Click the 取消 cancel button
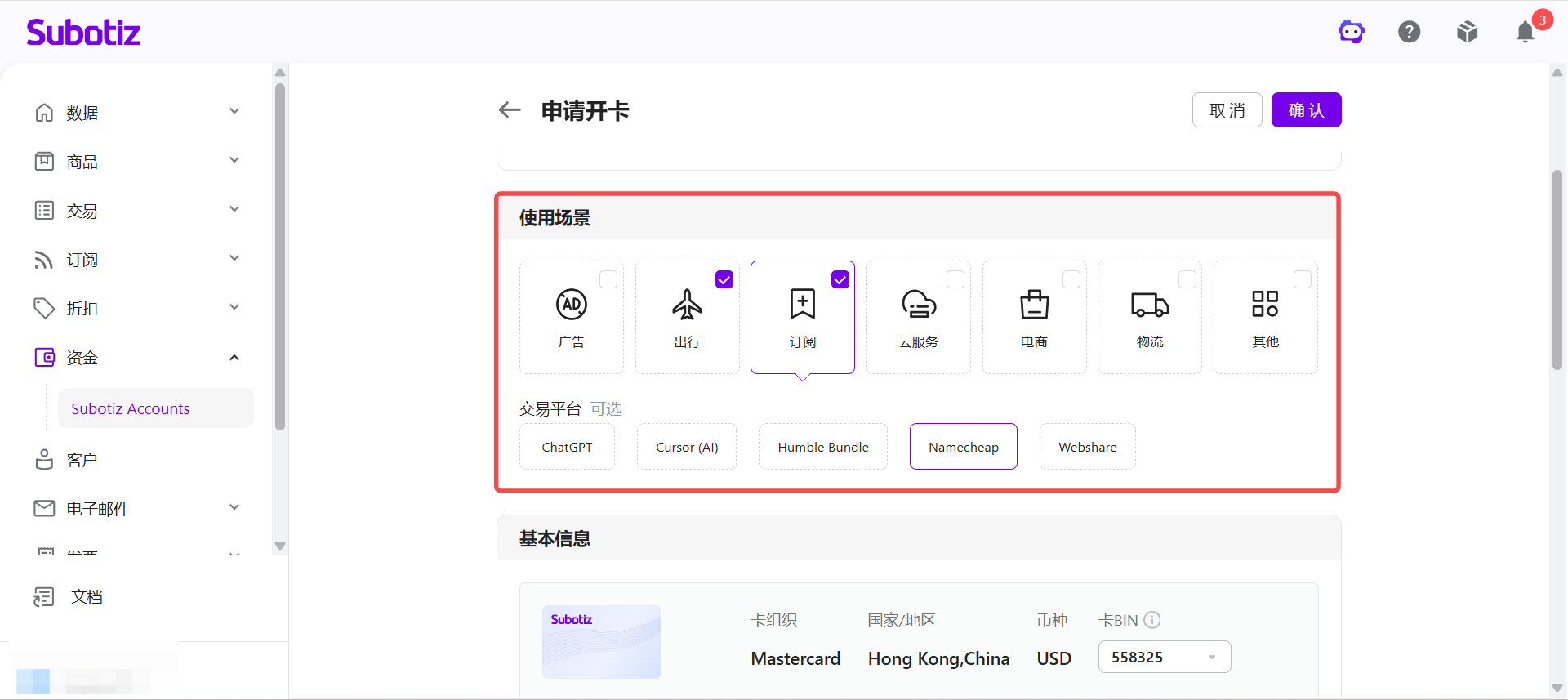 click(x=1227, y=110)
